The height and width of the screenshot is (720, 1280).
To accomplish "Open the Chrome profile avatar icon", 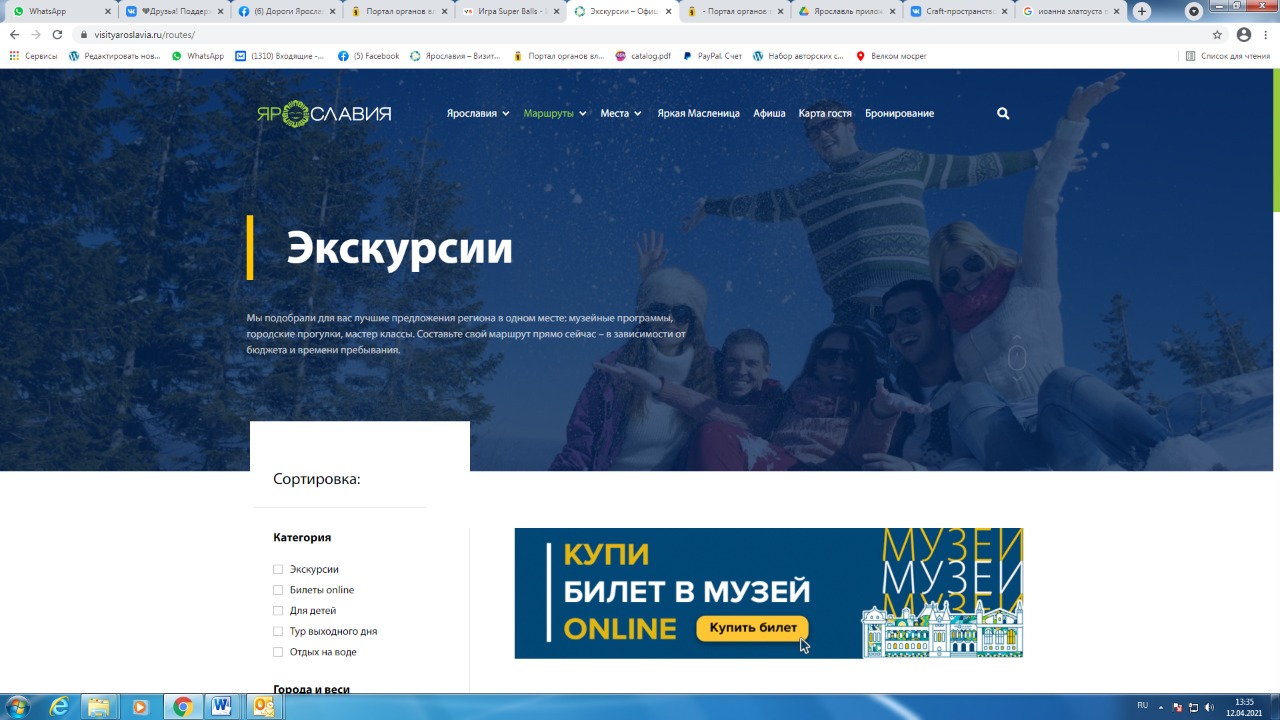I will coord(1243,34).
